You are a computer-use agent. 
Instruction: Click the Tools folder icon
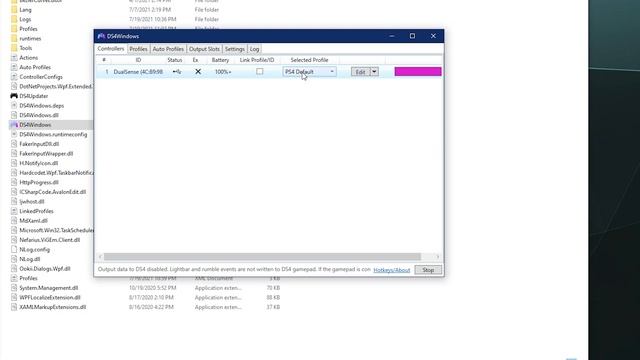click(x=14, y=48)
